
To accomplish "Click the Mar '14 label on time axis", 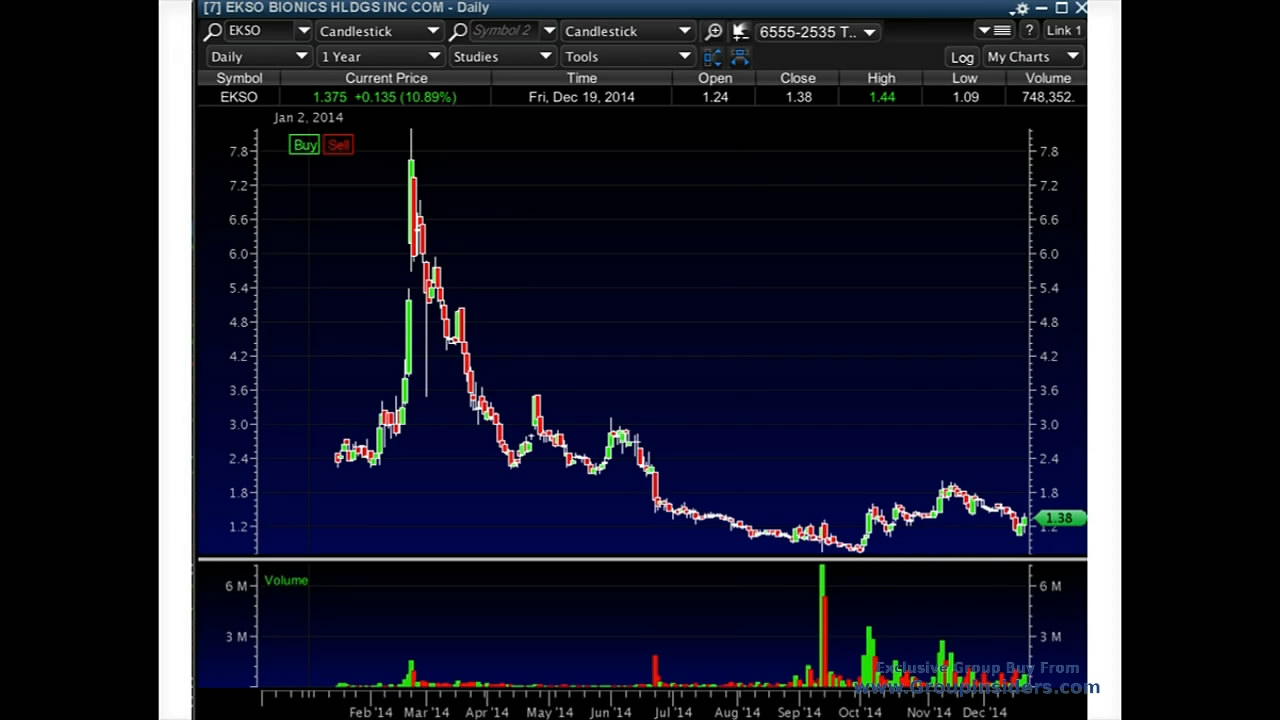I will [x=427, y=712].
